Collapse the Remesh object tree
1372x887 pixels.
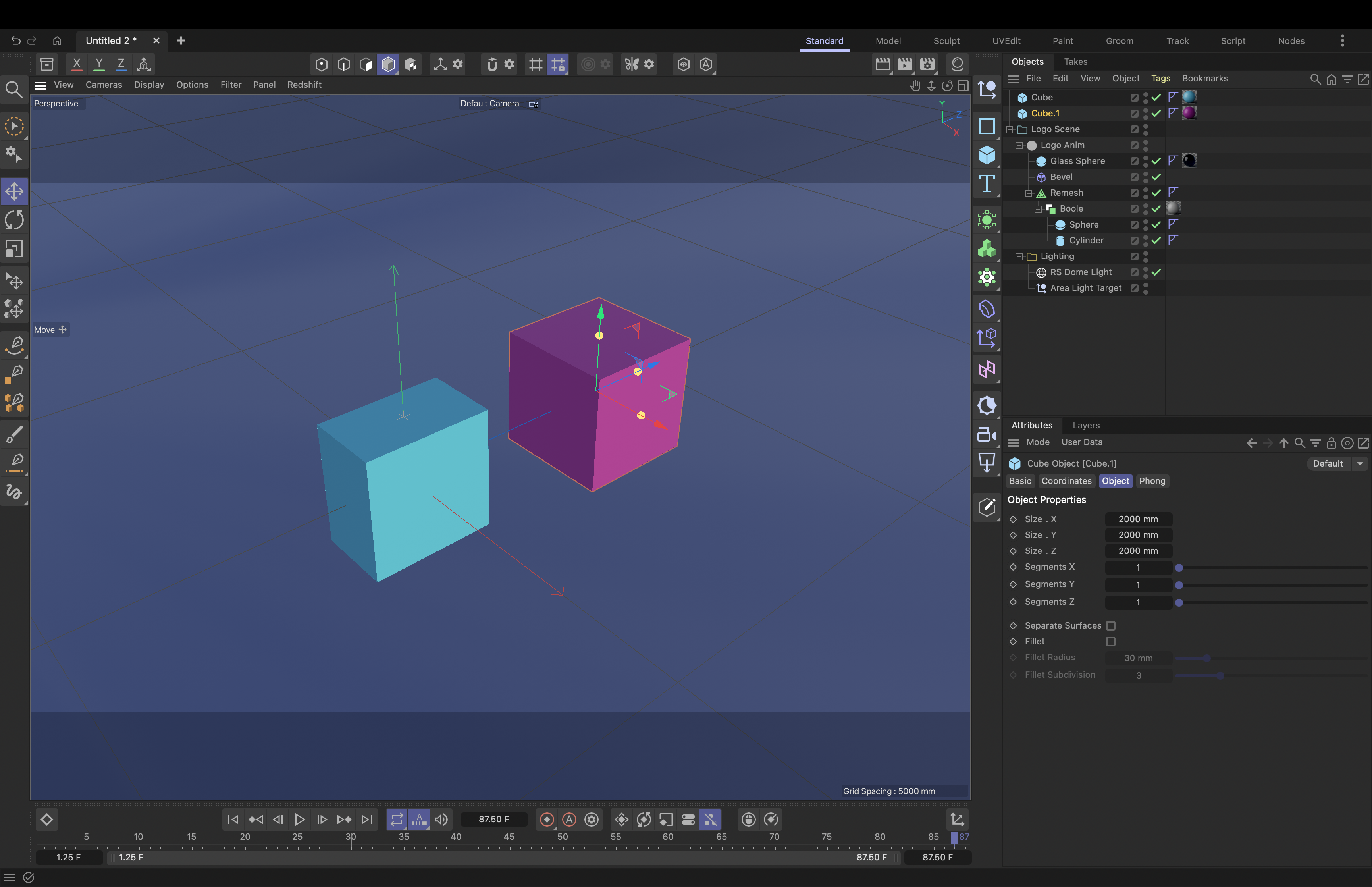[1029, 193]
